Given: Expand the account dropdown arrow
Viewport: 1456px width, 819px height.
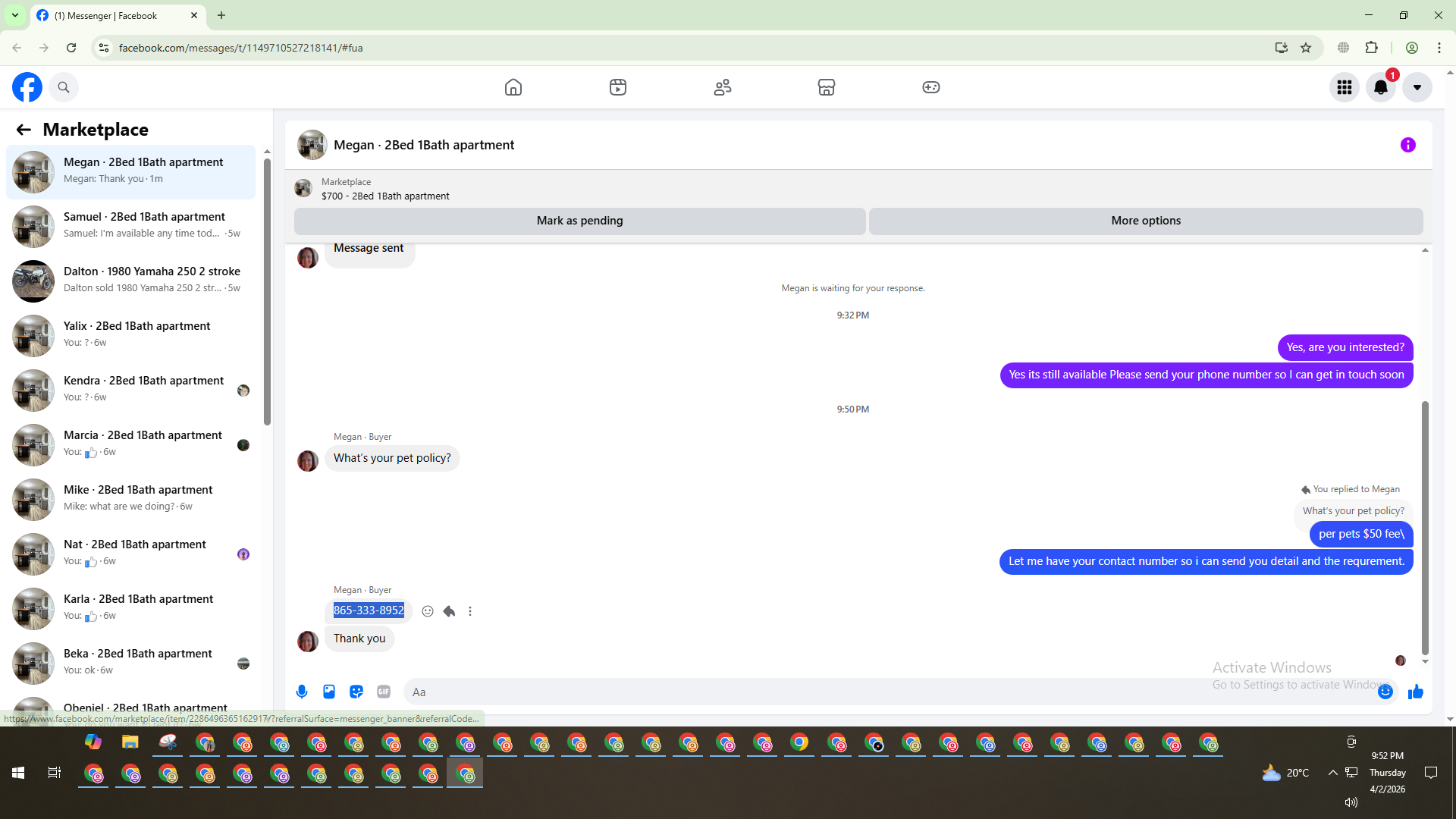Looking at the screenshot, I should pyautogui.click(x=1417, y=87).
